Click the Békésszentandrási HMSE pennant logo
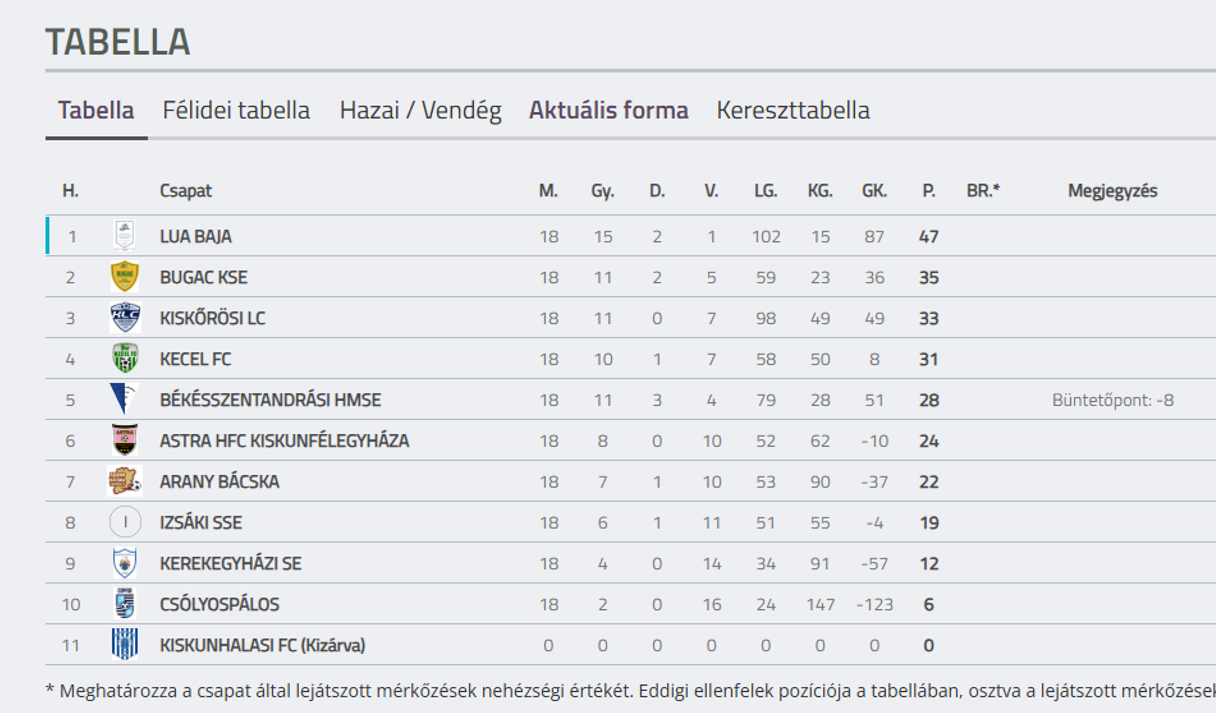This screenshot has width=1216, height=713. tap(125, 400)
